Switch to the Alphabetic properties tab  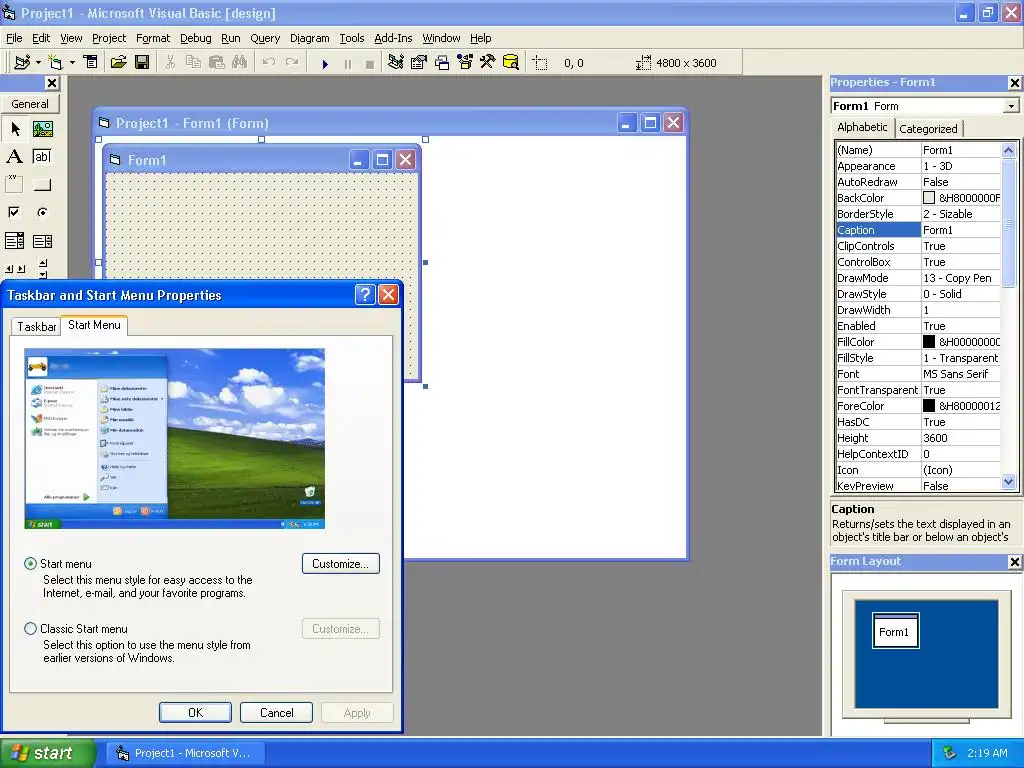pos(862,127)
